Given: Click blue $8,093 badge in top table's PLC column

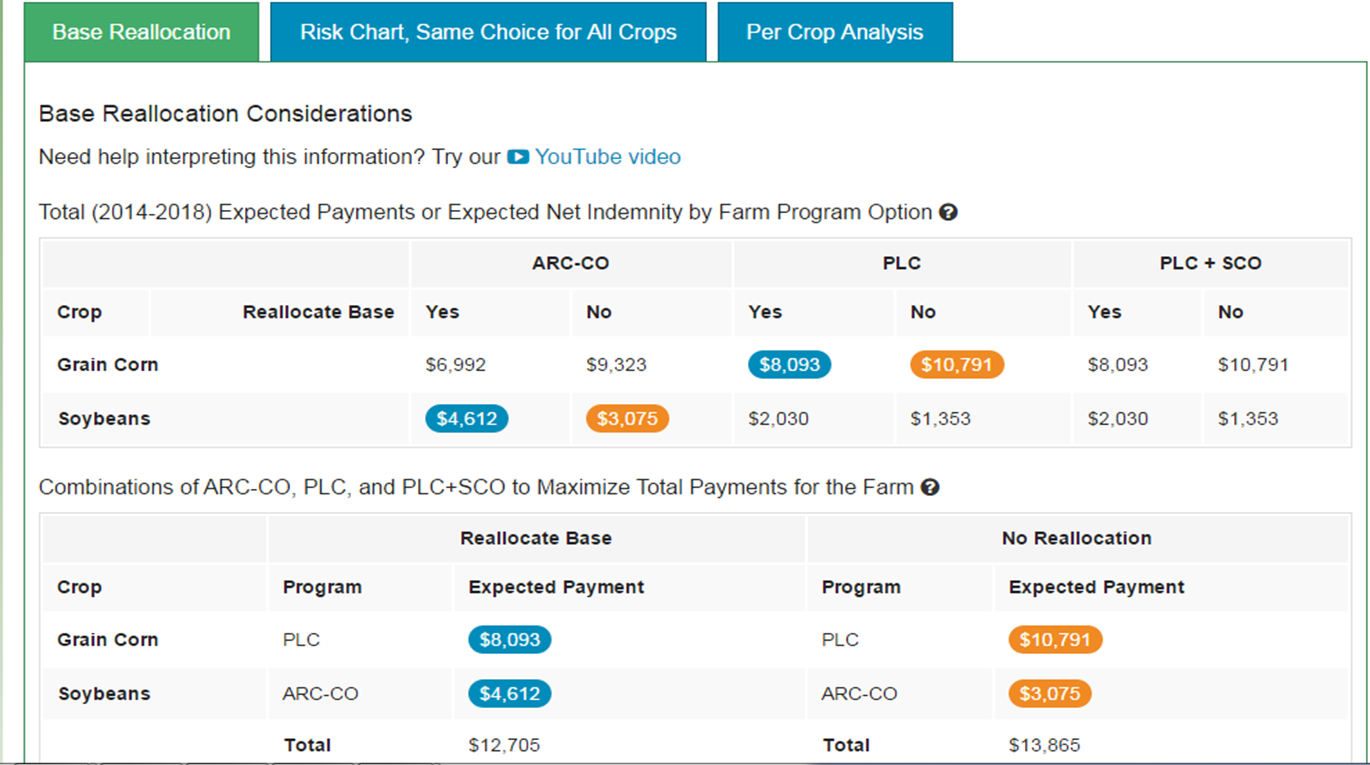Looking at the screenshot, I should point(789,365).
